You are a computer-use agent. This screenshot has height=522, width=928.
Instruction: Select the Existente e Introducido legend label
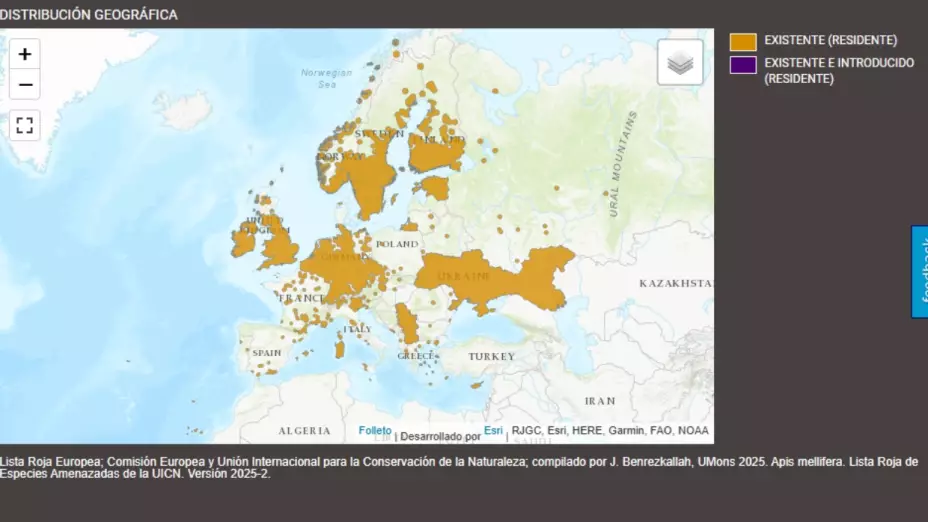point(838,70)
